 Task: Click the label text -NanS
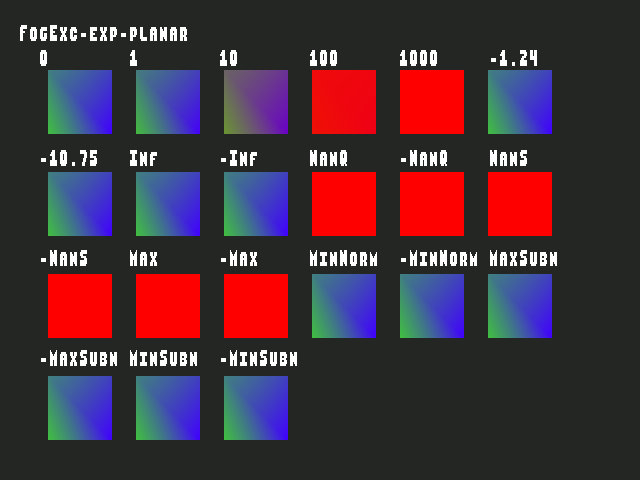click(x=64, y=258)
